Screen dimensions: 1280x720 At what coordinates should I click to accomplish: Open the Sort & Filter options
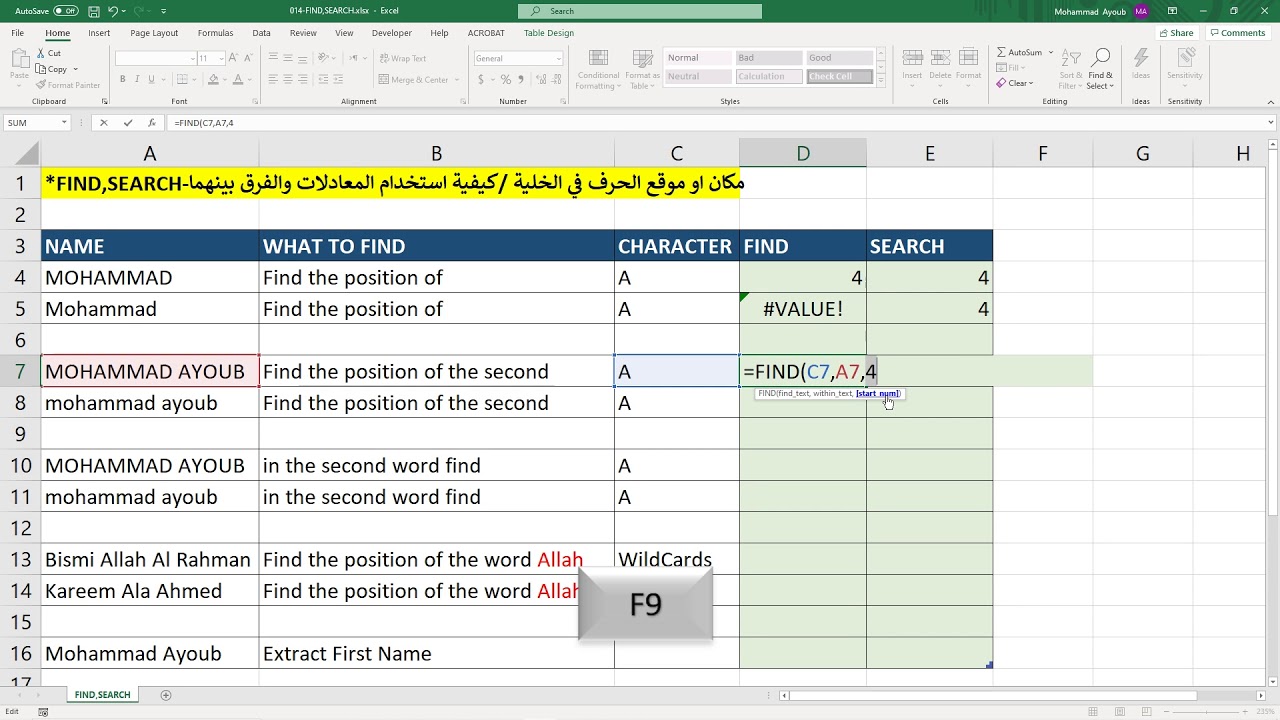[x=1071, y=69]
